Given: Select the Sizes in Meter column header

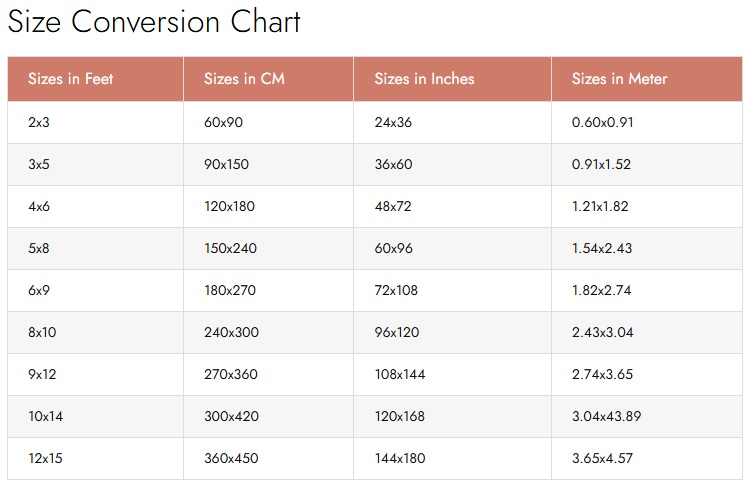Looking at the screenshot, I should [647, 79].
